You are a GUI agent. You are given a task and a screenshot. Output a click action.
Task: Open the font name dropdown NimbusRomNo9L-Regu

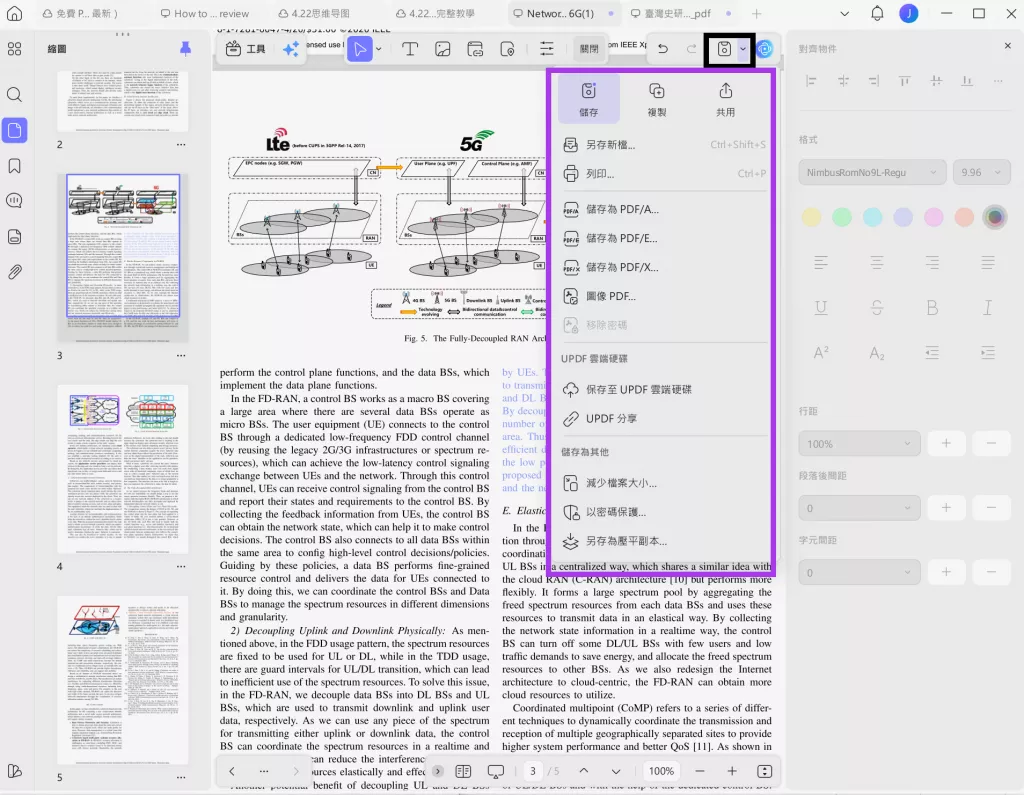coord(872,172)
